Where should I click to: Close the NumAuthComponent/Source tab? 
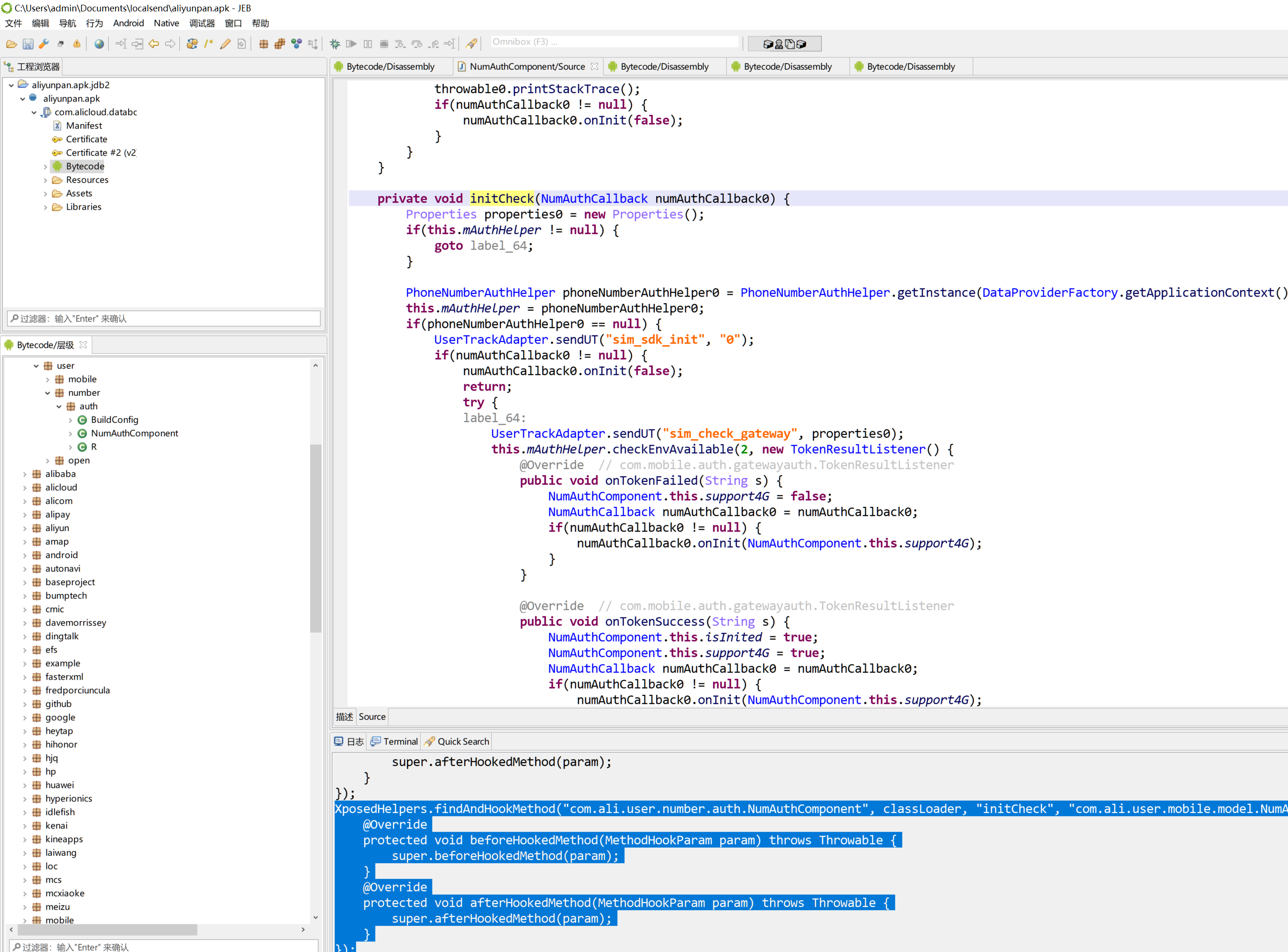click(594, 67)
